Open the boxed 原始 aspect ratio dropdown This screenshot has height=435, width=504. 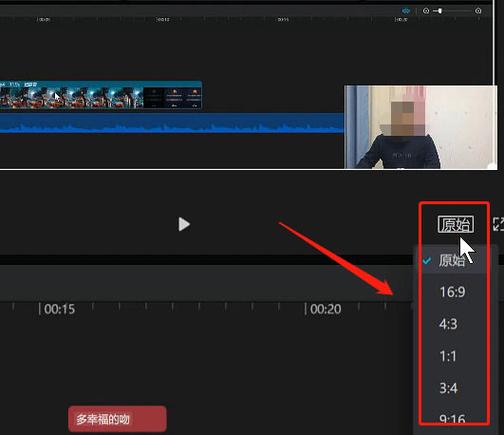coord(456,224)
